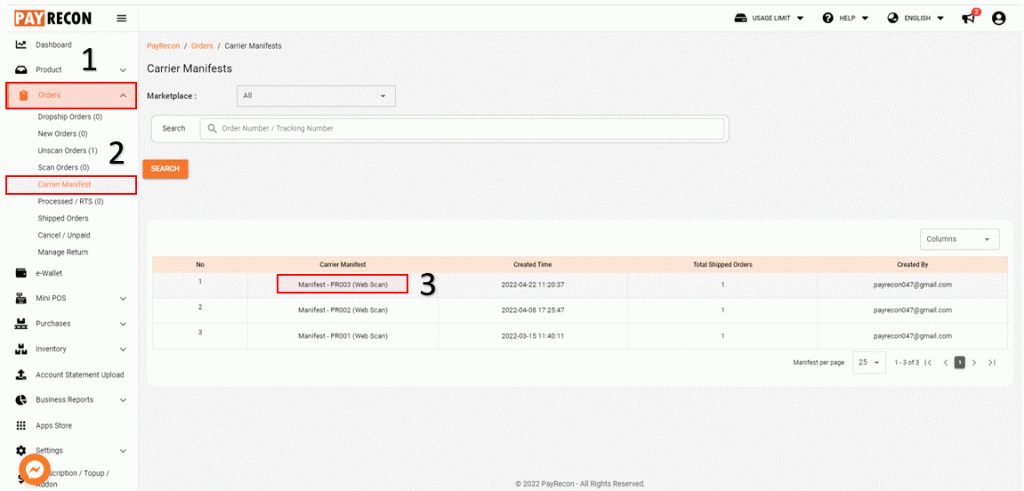Screen dimensions: 1024x491
Task: Click the Account Statement Upload icon
Action: (21, 374)
